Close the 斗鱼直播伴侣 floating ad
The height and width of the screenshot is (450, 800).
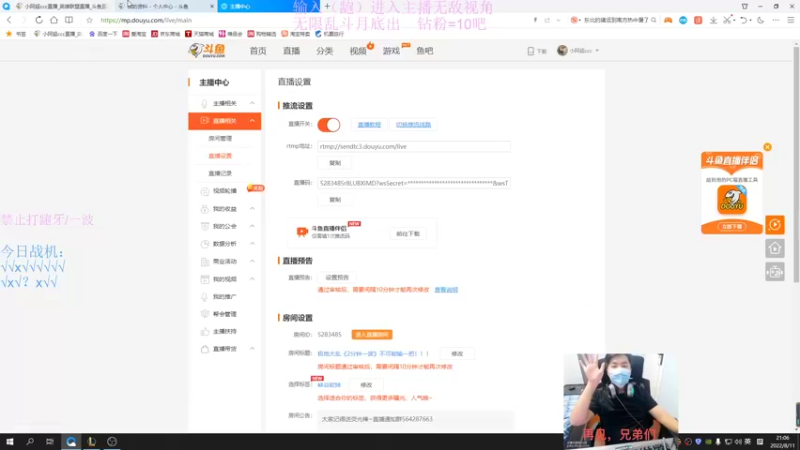pyautogui.click(x=767, y=147)
